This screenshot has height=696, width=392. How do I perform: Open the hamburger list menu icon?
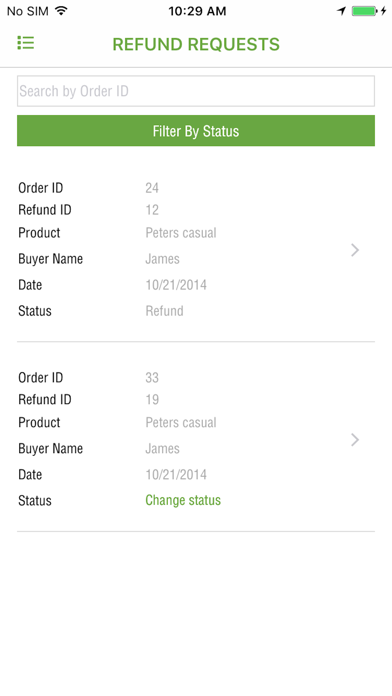(x=26, y=43)
